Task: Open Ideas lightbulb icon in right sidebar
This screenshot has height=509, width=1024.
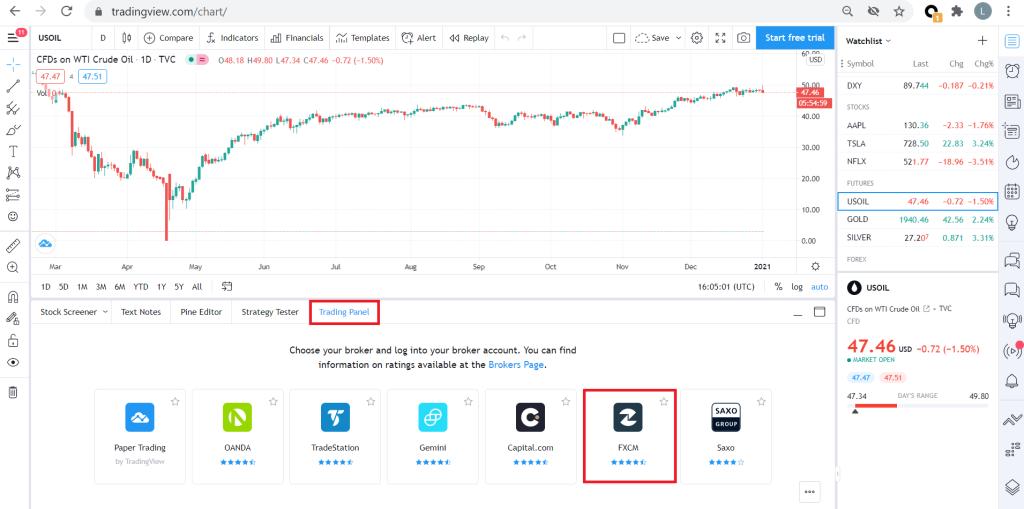Action: (x=1012, y=222)
